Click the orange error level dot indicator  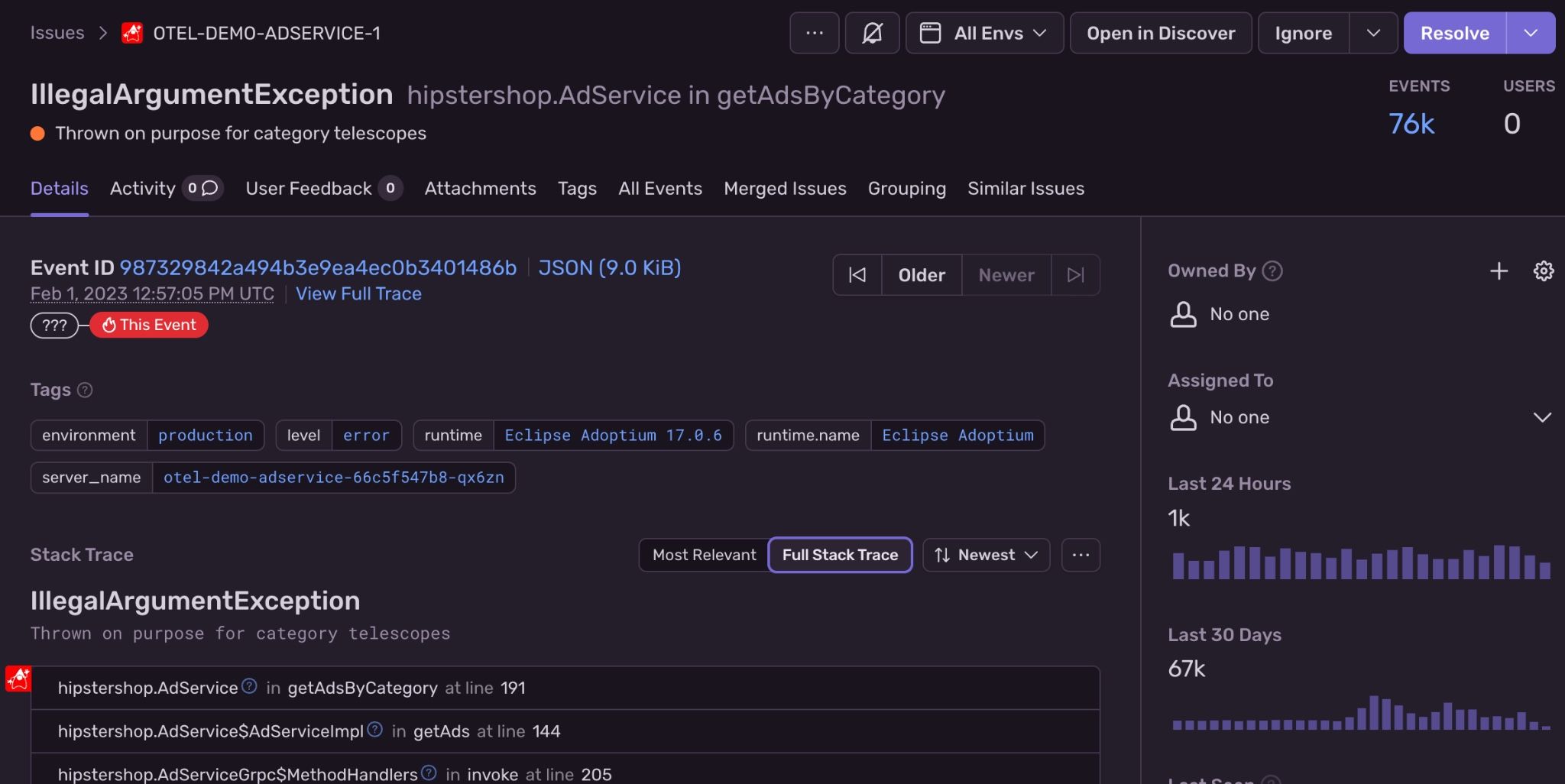[x=37, y=134]
